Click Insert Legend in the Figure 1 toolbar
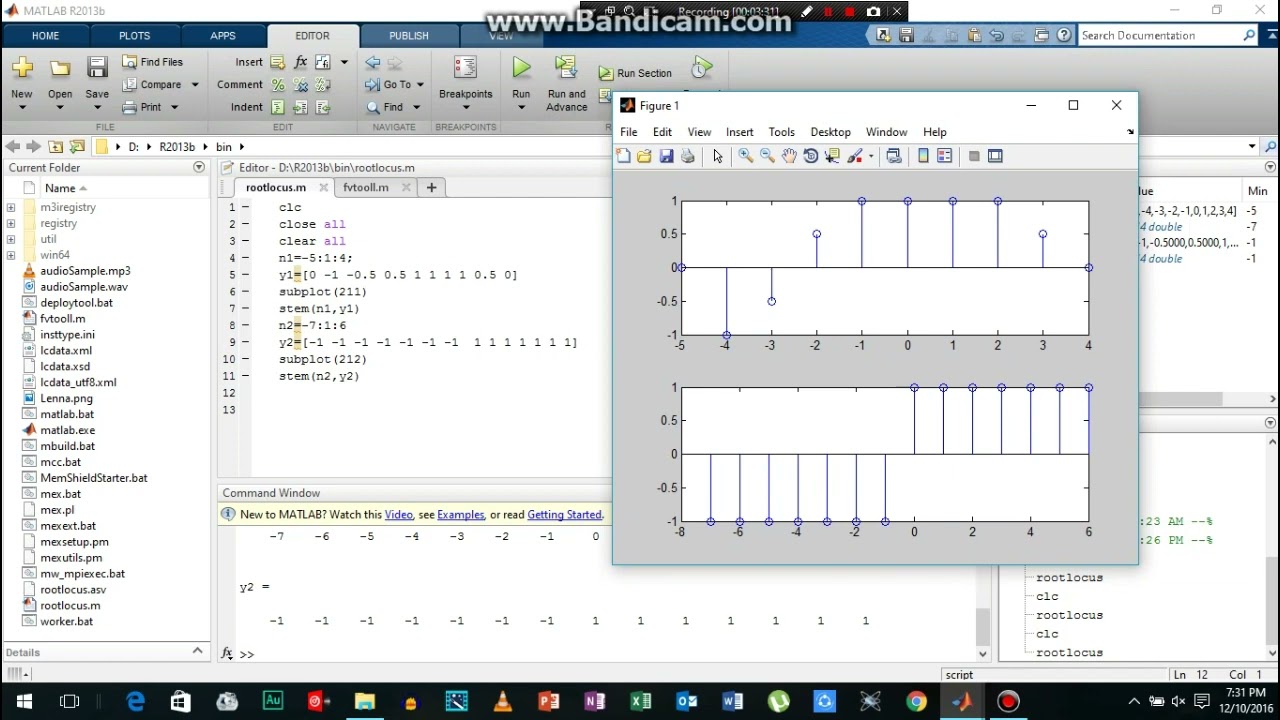1280x720 pixels. tap(945, 156)
